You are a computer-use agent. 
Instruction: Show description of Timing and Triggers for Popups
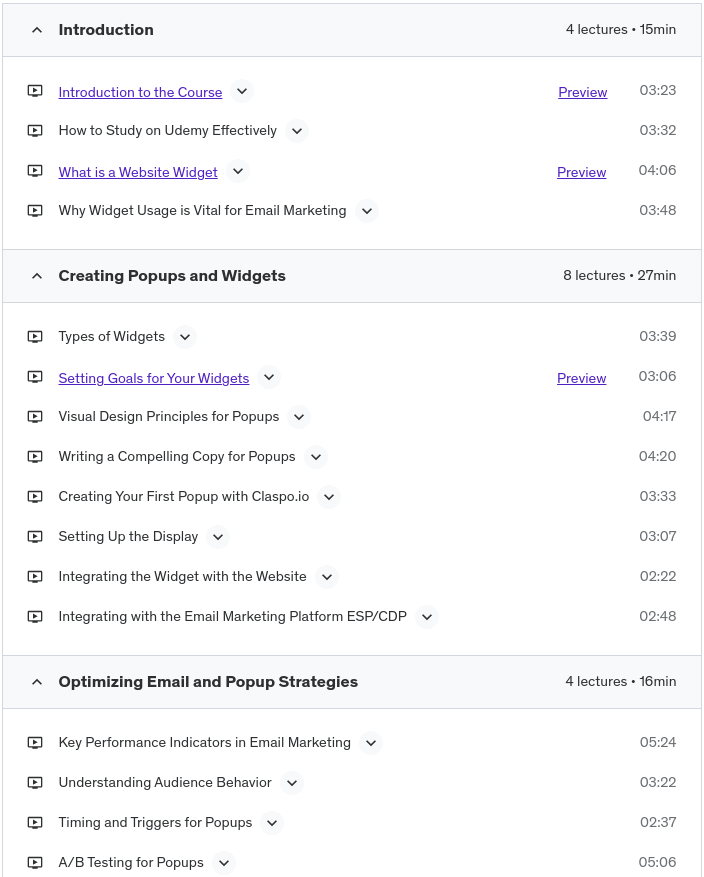tap(272, 823)
